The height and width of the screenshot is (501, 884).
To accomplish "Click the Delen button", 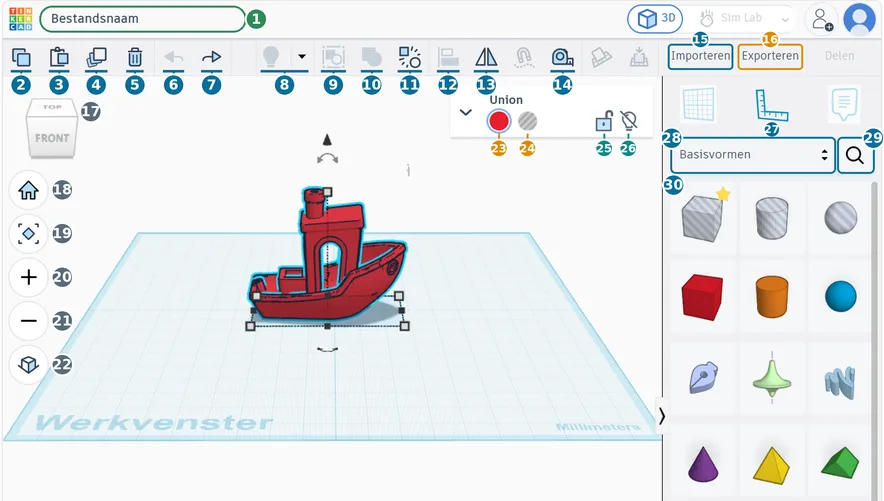I will click(839, 56).
